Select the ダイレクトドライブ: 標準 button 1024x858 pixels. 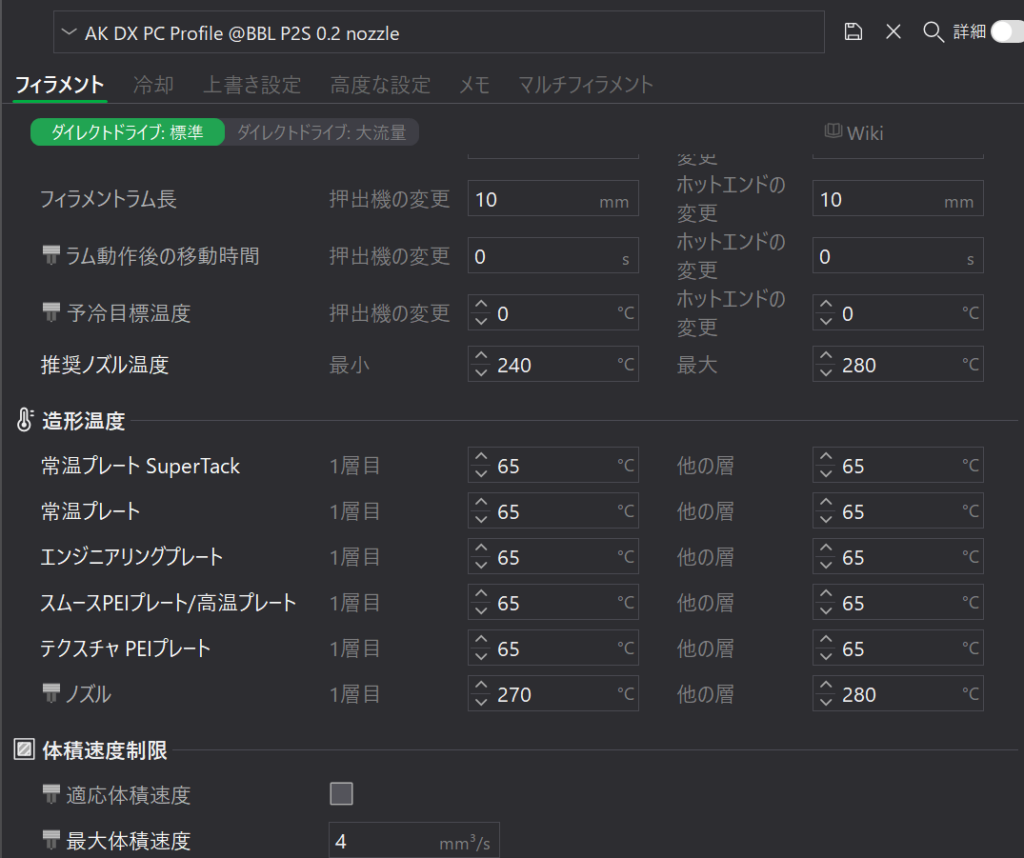pos(127,133)
